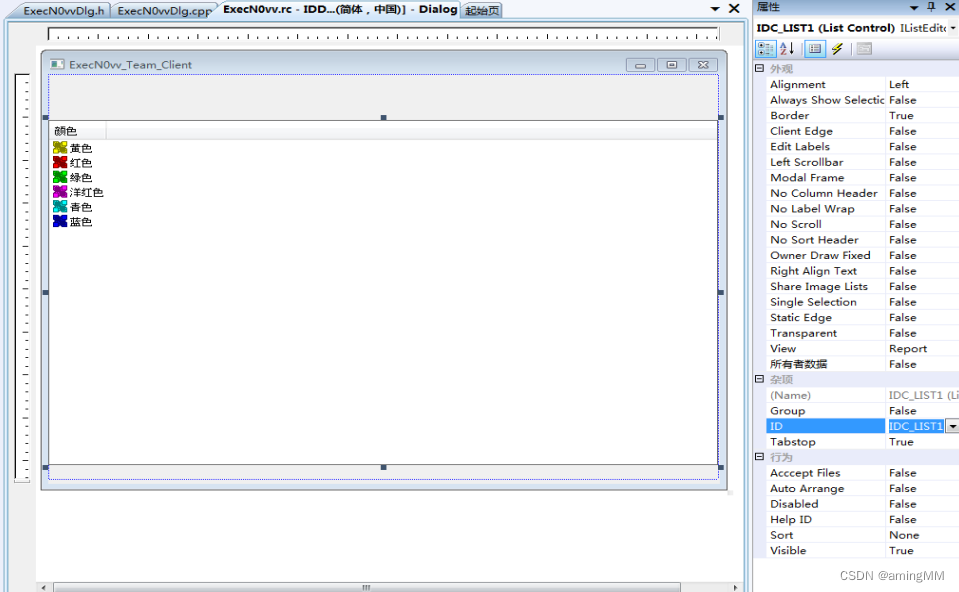Show the Properties list icon

click(815, 49)
